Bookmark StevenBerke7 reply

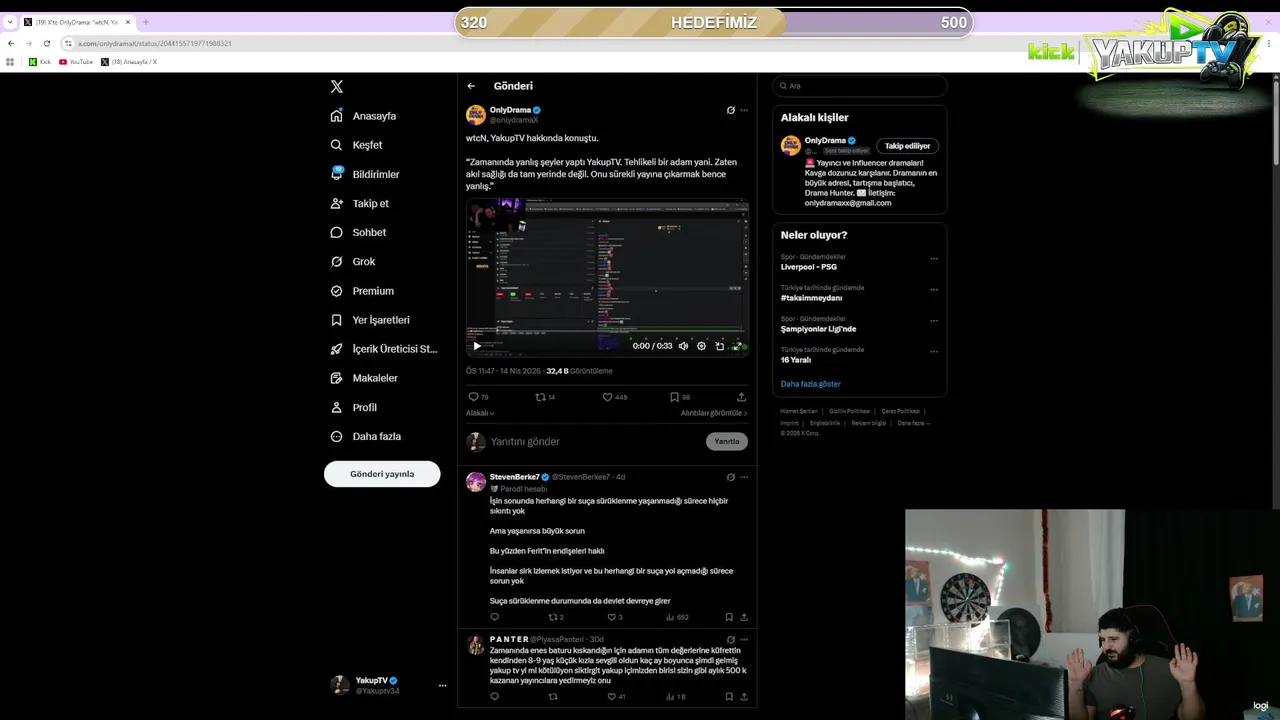pos(729,617)
